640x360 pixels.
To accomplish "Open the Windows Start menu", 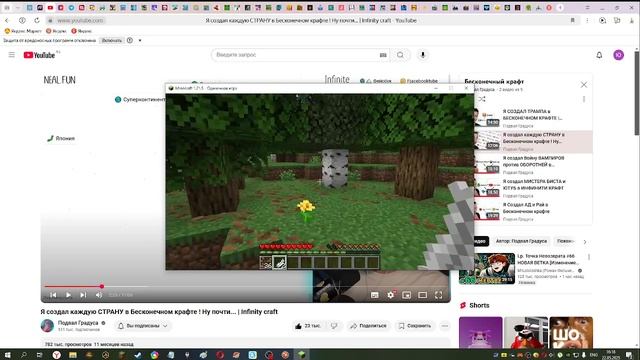I will (x=7, y=355).
